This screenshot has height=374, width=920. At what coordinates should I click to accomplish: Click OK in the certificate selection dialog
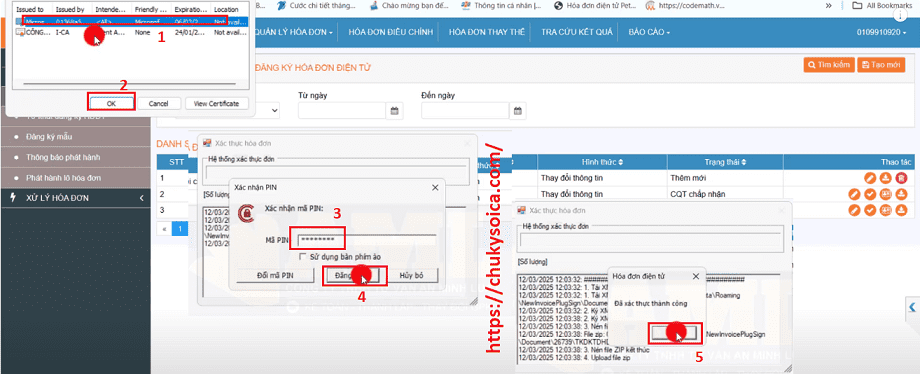click(111, 103)
